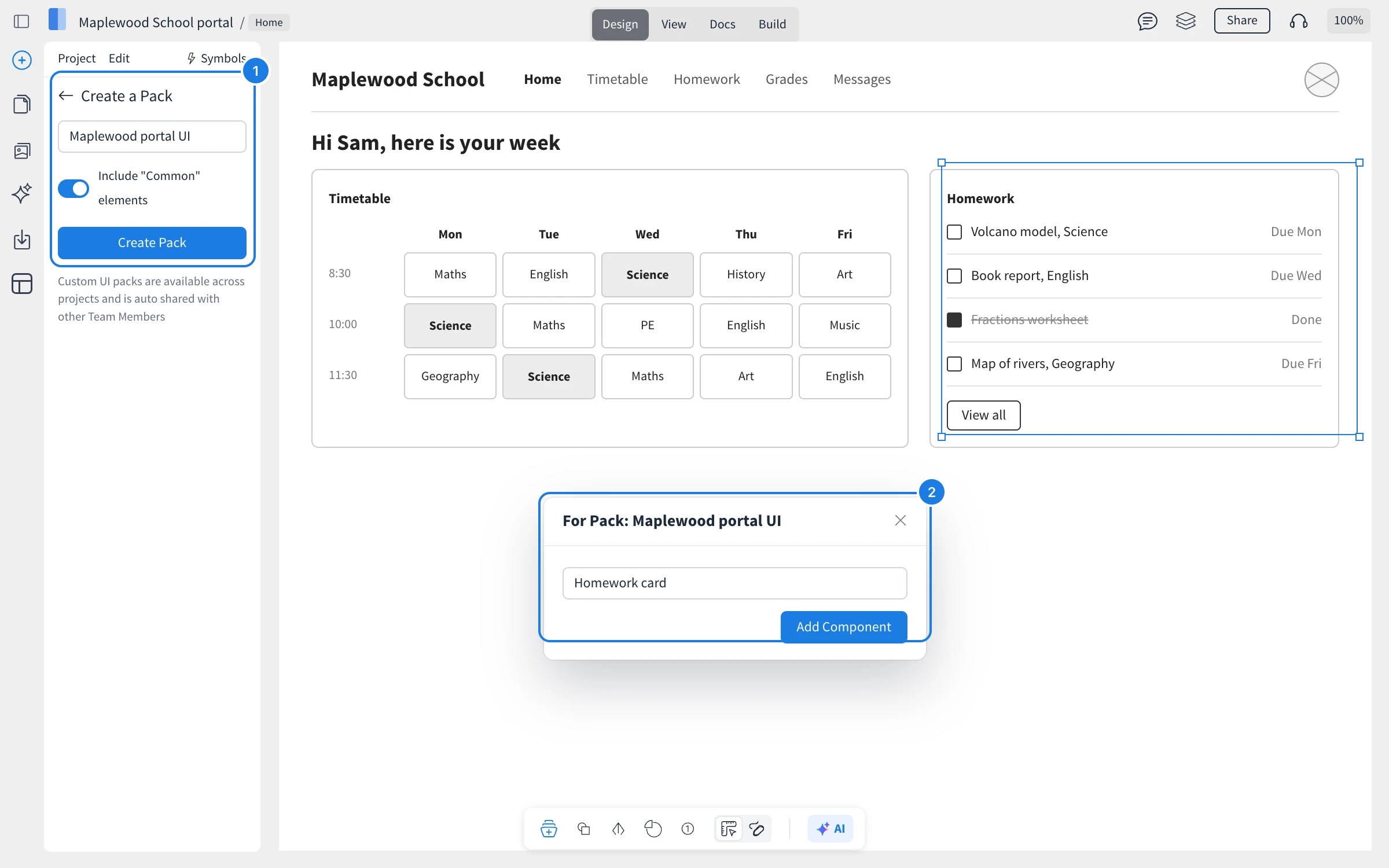
Task: Click the View all button in Homework card
Action: click(983, 415)
